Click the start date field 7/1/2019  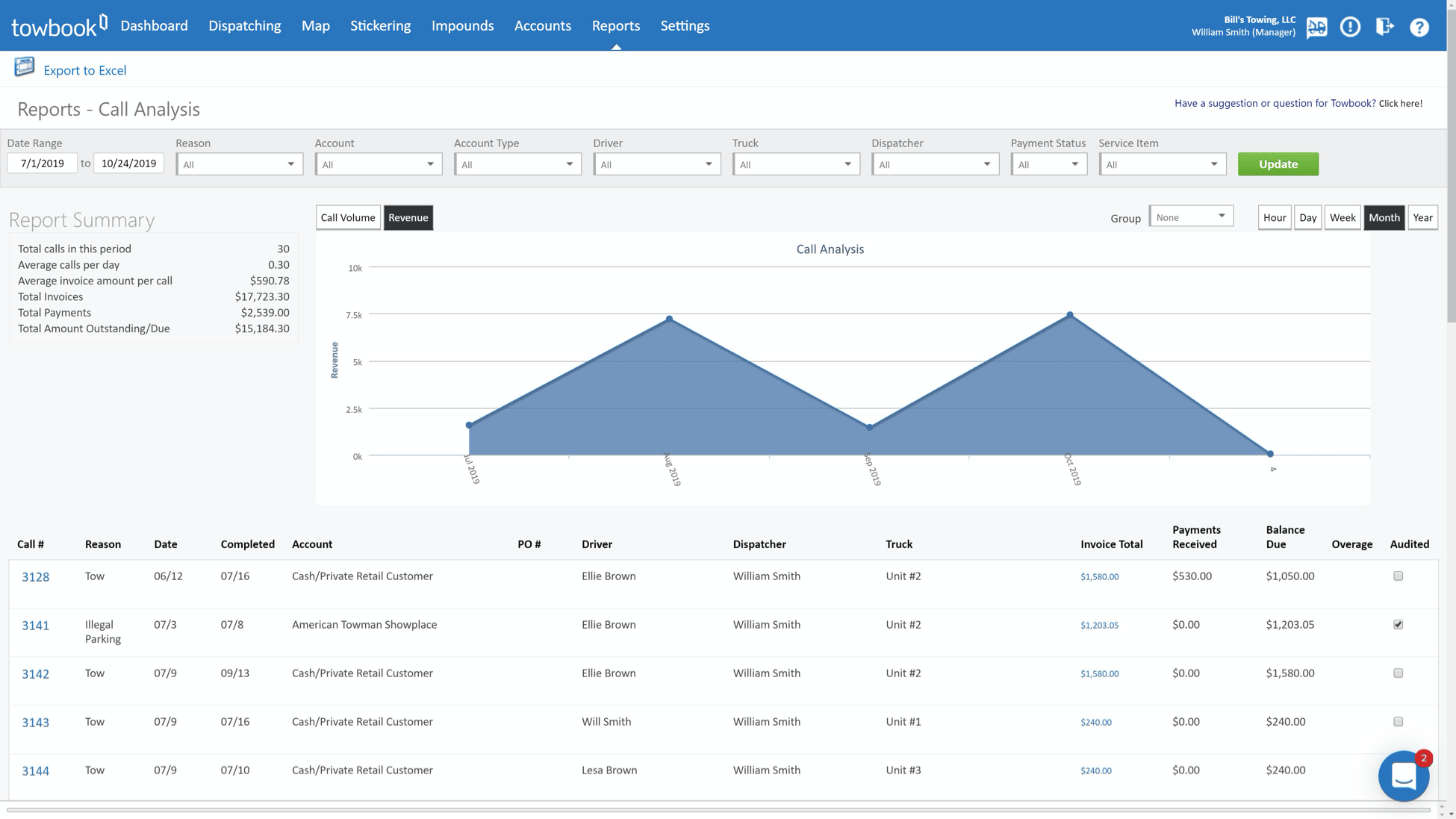point(43,164)
